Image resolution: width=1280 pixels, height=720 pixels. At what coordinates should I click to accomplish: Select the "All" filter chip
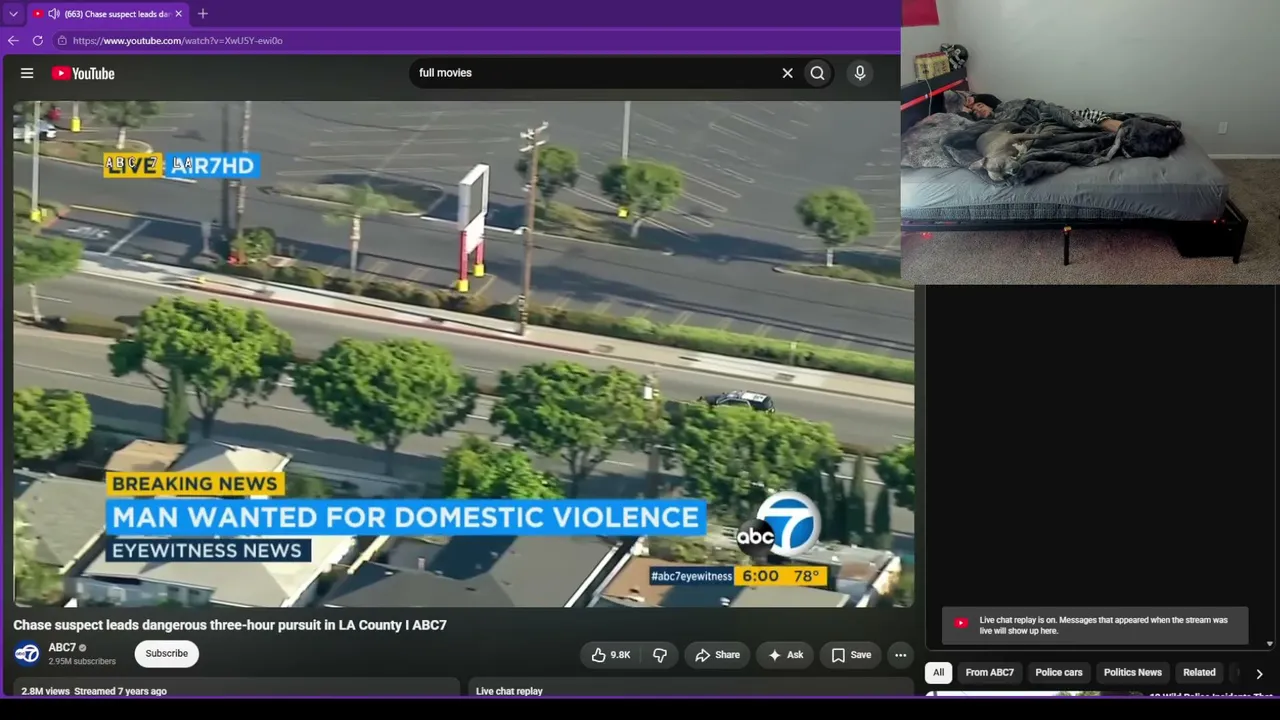939,673
